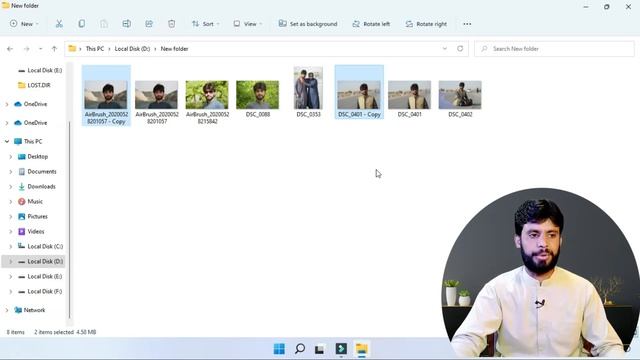The height and width of the screenshot is (360, 640).
Task: Expand the Network tree node
Action: point(7,310)
